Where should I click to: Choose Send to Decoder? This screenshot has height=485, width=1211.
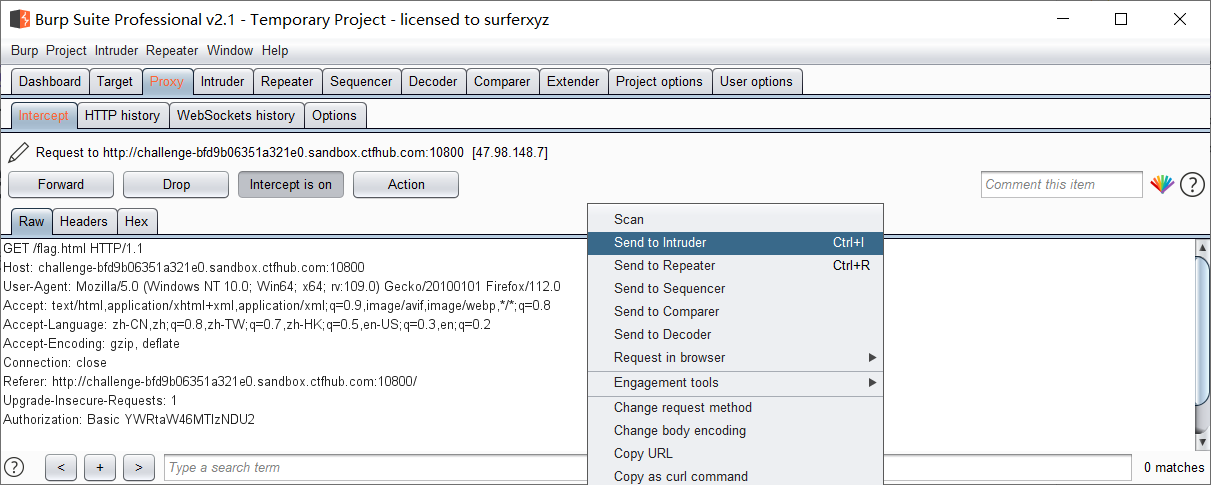[x=735, y=335]
